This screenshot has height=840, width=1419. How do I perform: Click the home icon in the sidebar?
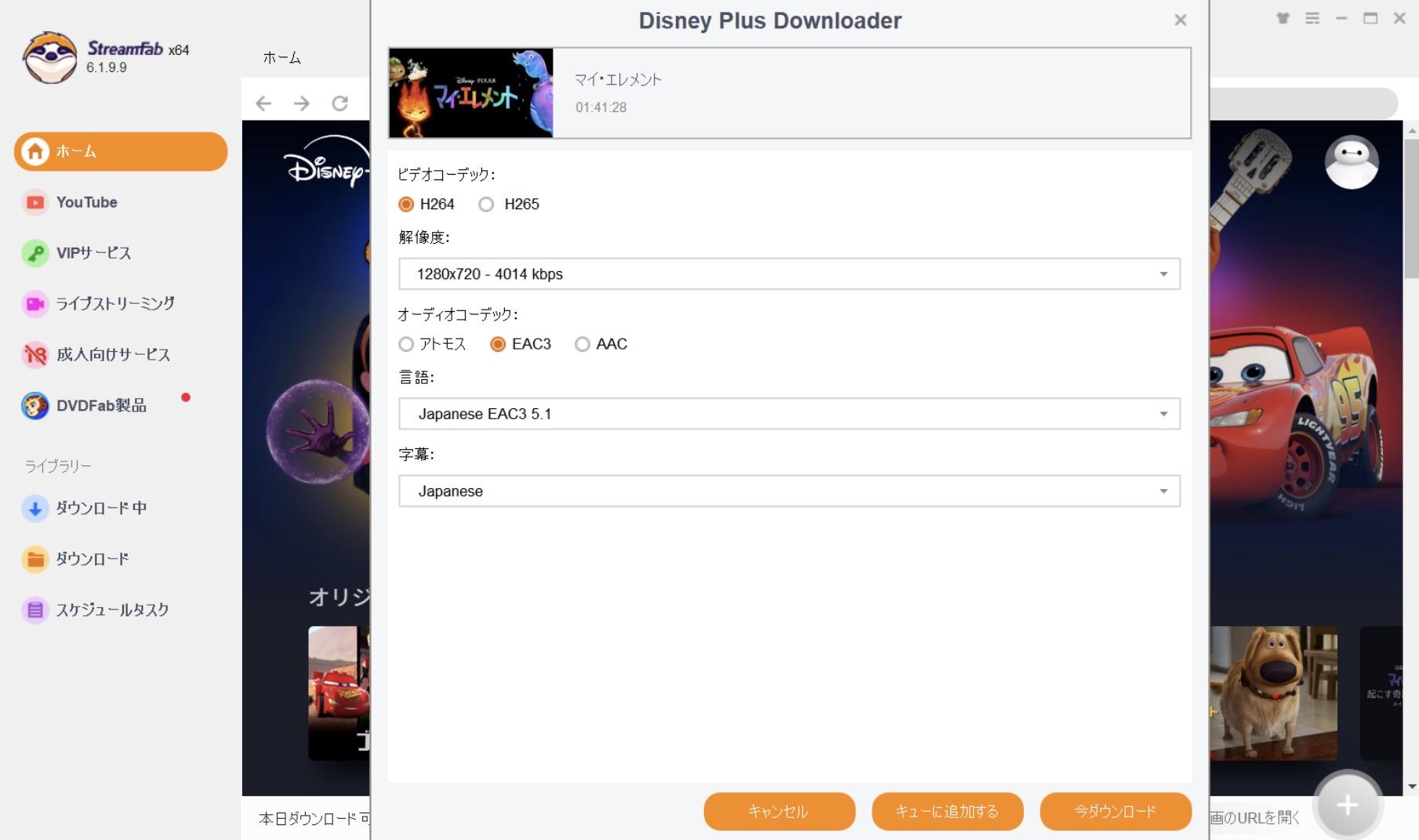tap(35, 151)
